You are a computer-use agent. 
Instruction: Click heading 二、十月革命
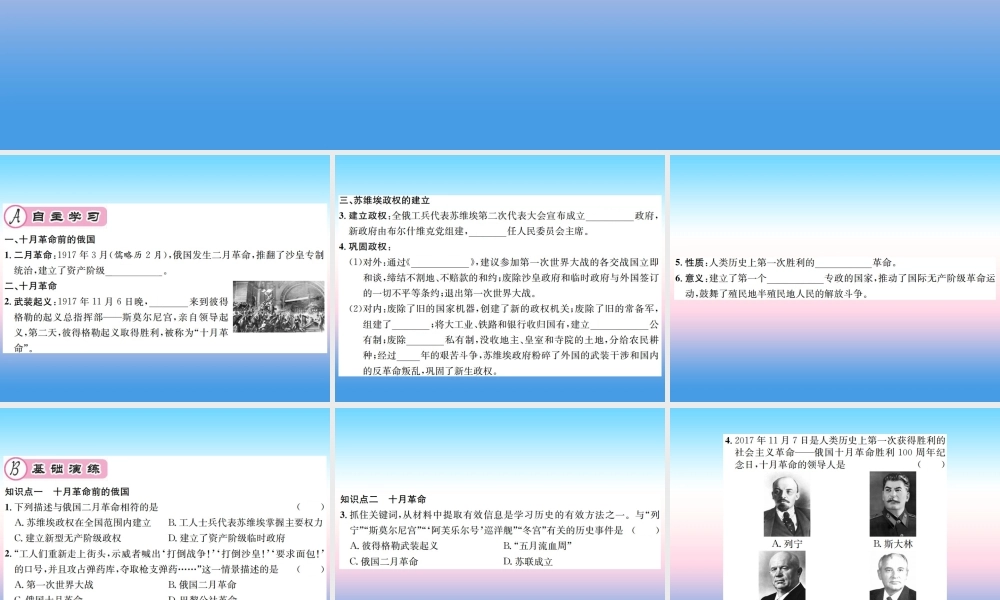[31, 286]
